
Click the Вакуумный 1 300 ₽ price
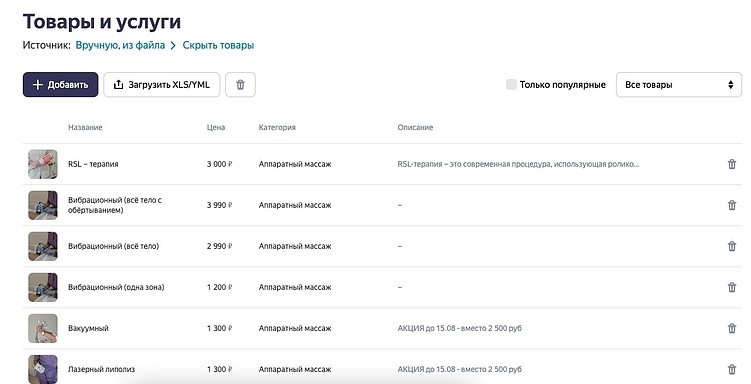pos(219,328)
